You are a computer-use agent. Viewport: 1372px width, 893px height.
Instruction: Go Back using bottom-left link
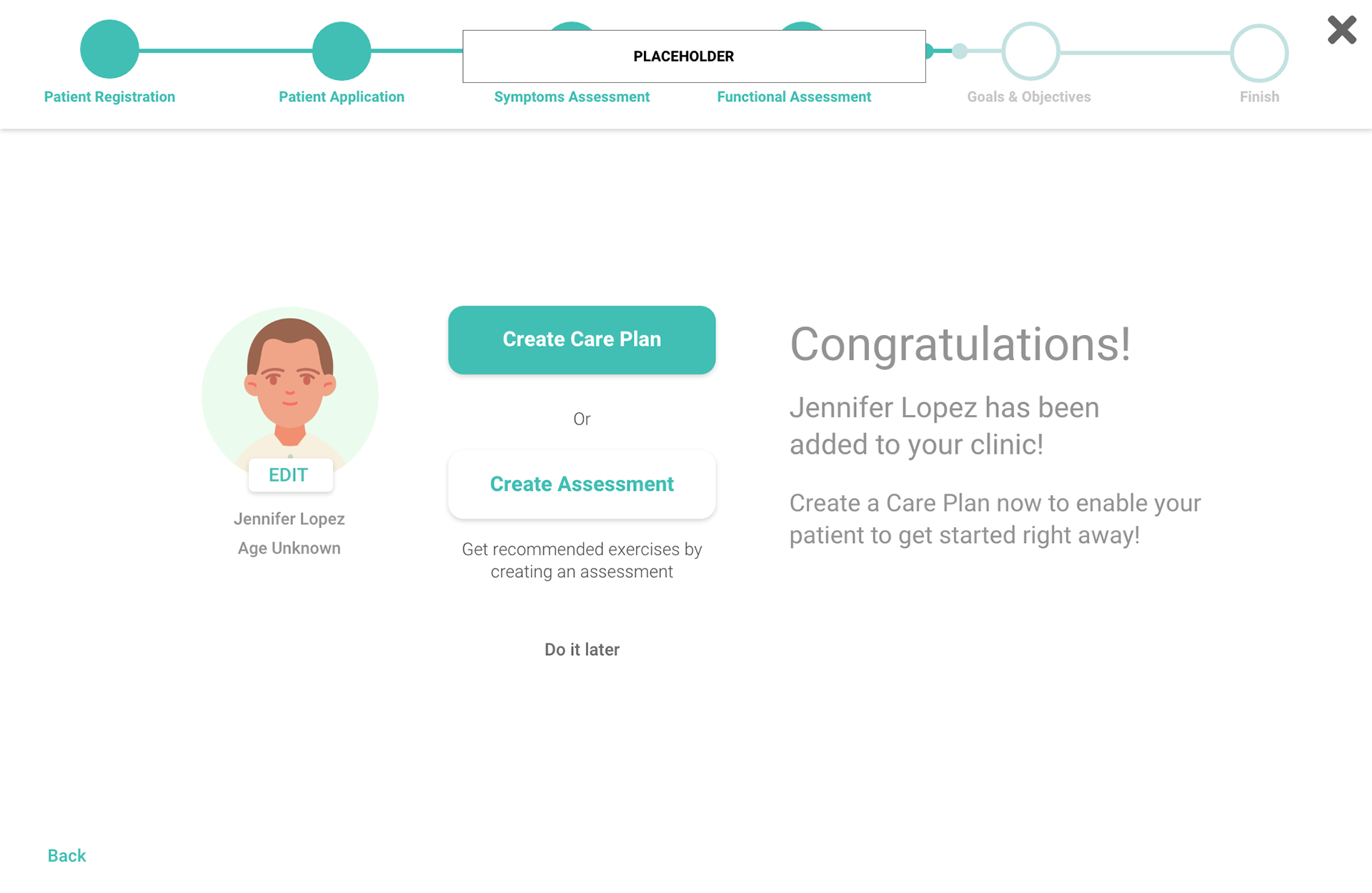point(66,855)
